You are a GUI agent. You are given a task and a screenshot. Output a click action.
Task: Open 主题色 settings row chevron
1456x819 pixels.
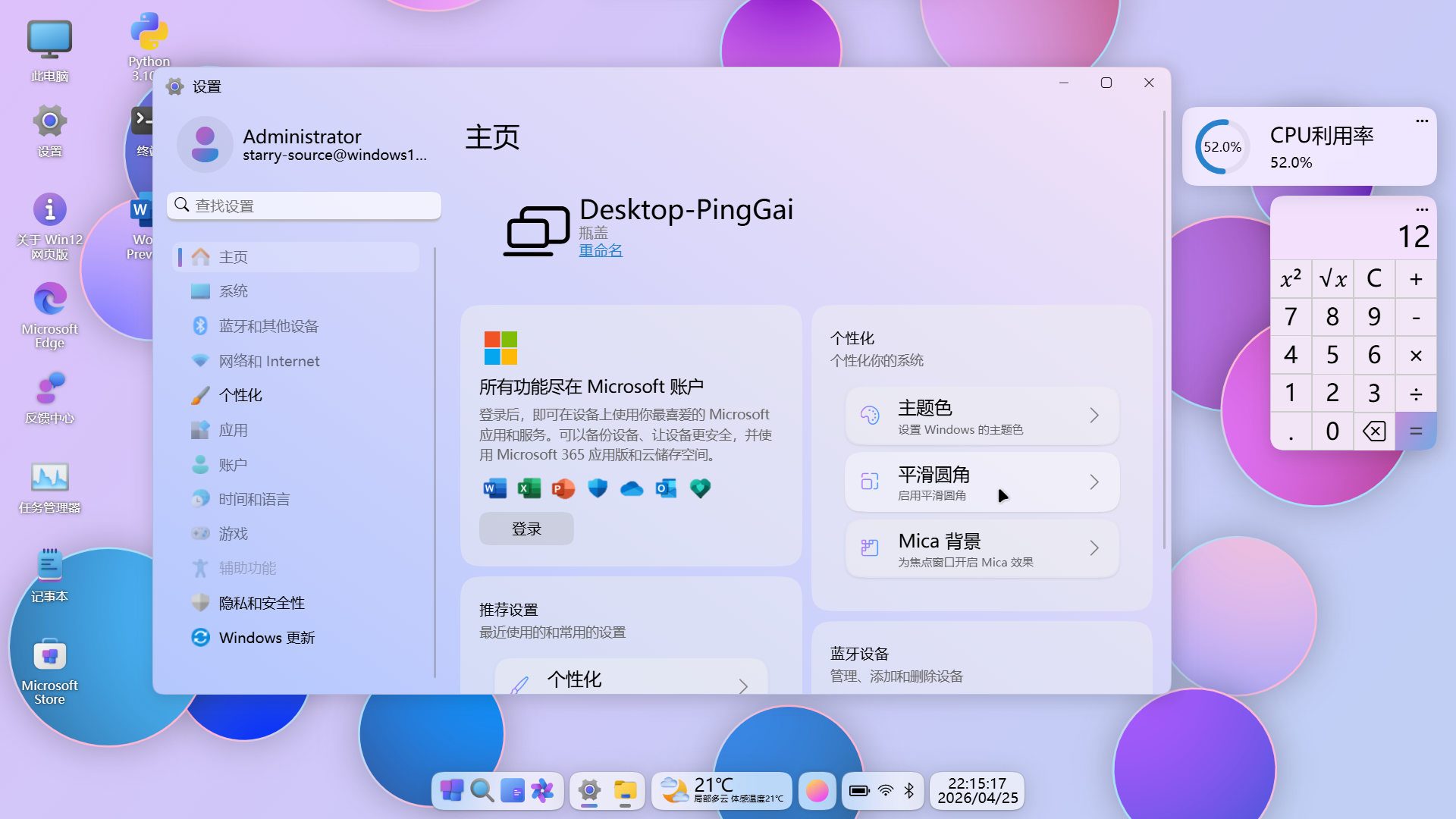coord(1094,415)
